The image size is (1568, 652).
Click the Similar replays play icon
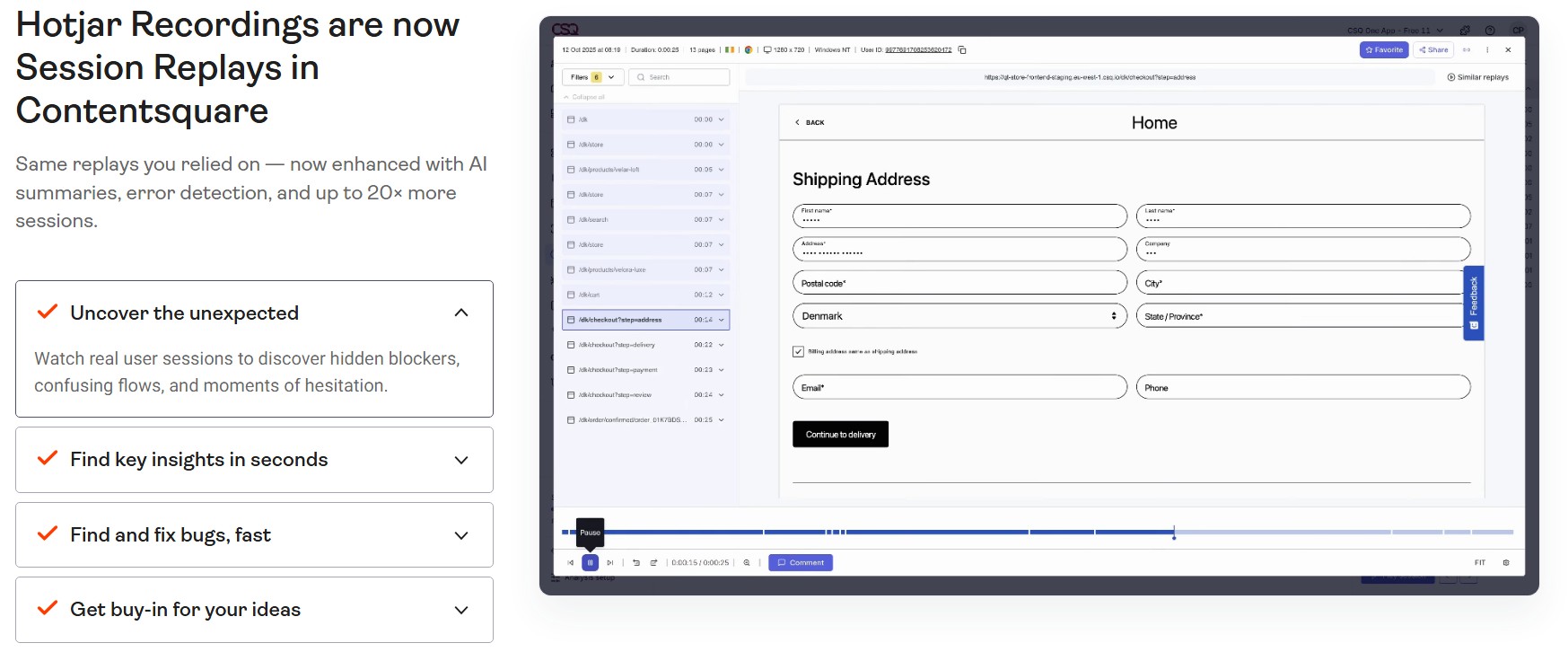(1451, 77)
